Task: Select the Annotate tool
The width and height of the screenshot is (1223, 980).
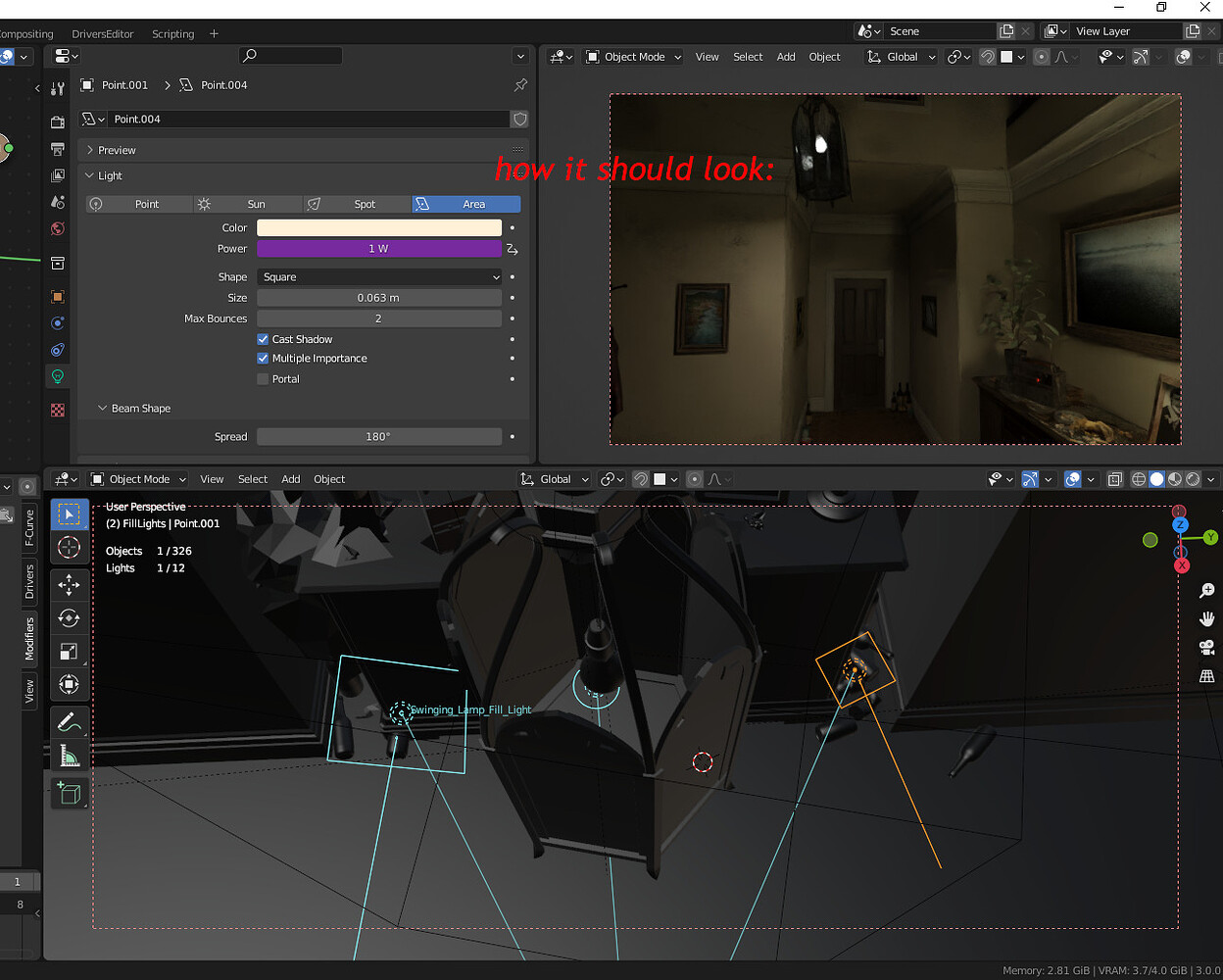Action: click(x=69, y=723)
